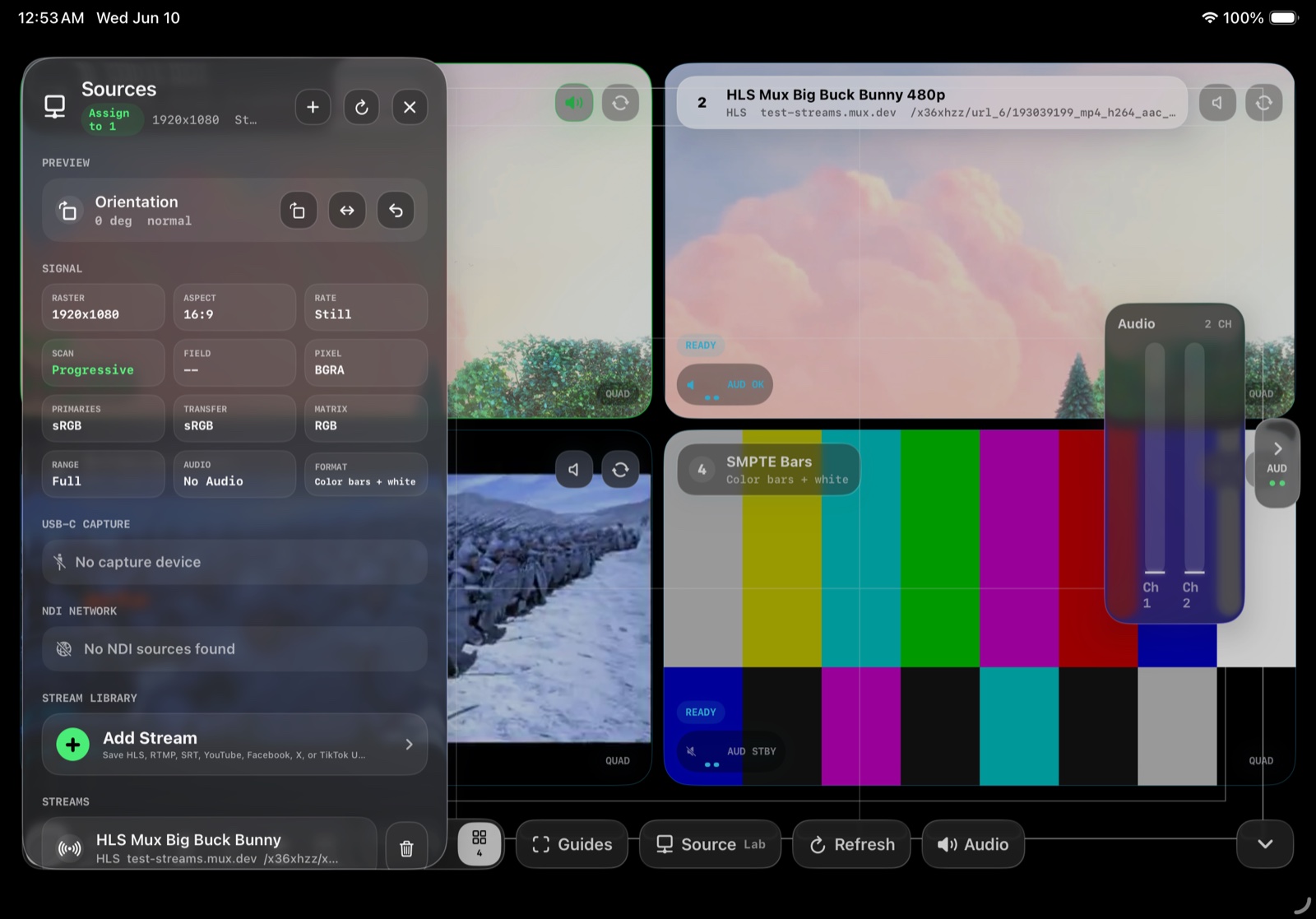Delete the HLS Mux stream with trash icon
The height and width of the screenshot is (919, 1316).
pyautogui.click(x=406, y=847)
